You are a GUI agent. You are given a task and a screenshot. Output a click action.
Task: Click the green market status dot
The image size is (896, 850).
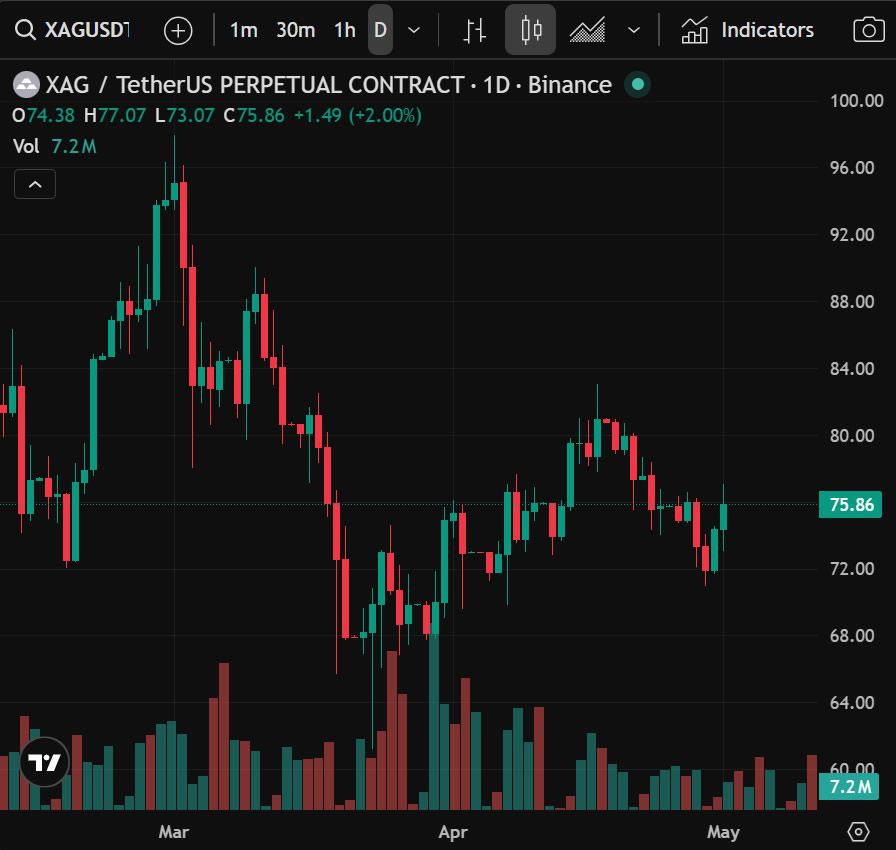click(x=638, y=85)
